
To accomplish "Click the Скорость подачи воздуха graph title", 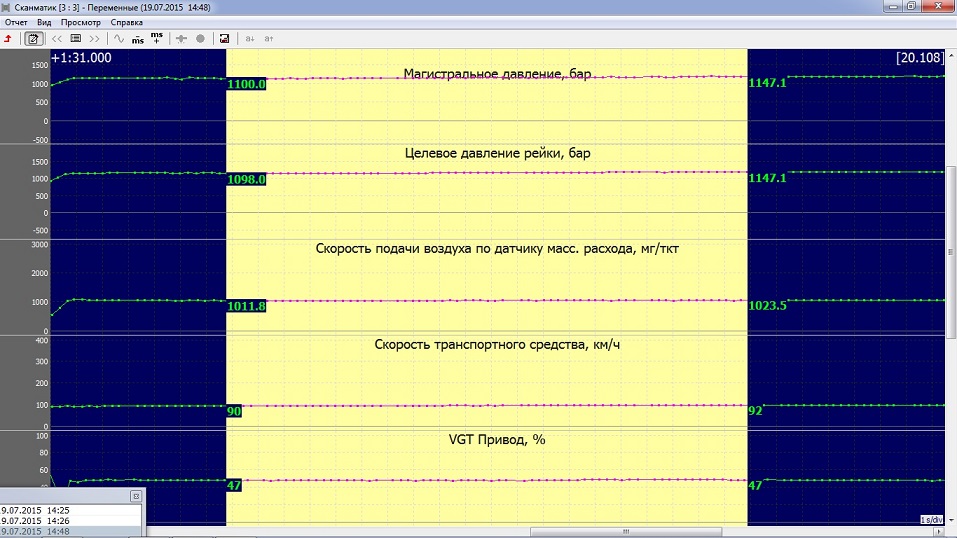I will [x=497, y=249].
